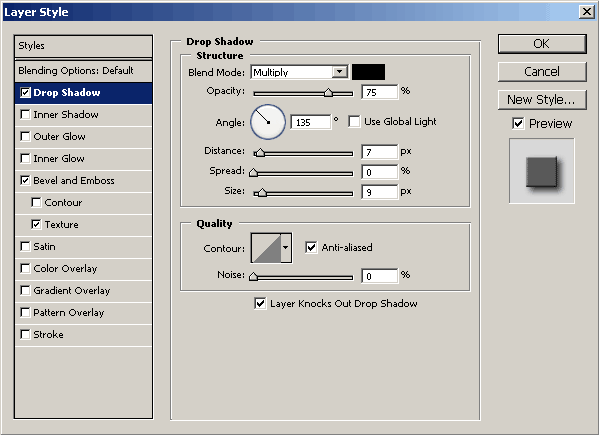Toggle Layer Knocks Out Drop Shadow
This screenshot has width=599, height=435.
[x=260, y=304]
